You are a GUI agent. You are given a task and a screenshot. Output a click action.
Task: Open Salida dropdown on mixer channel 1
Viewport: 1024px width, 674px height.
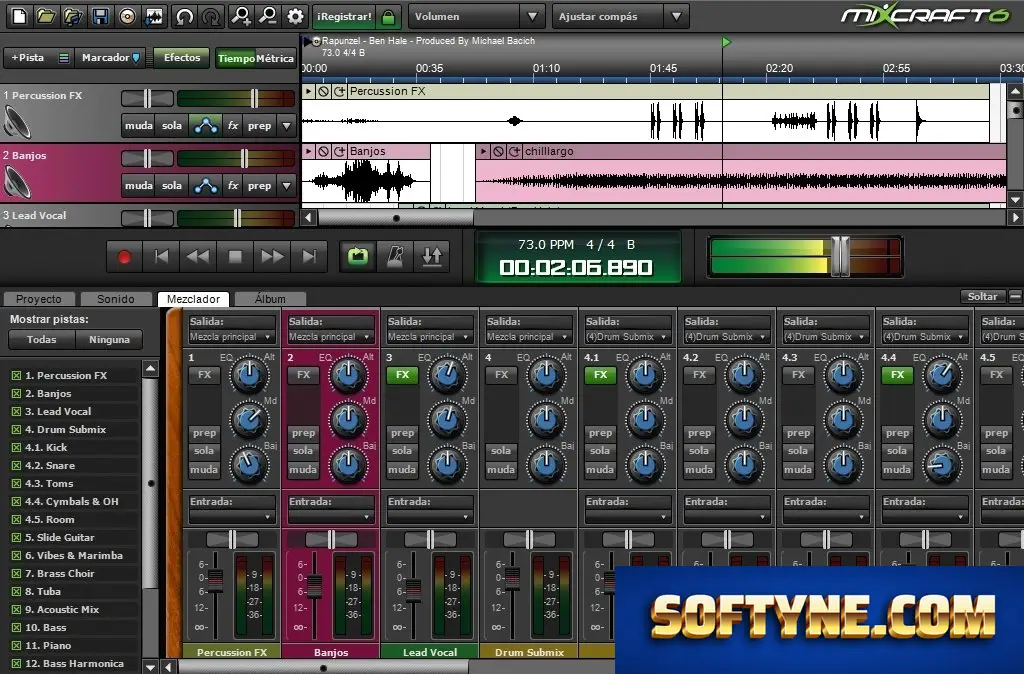(x=231, y=337)
